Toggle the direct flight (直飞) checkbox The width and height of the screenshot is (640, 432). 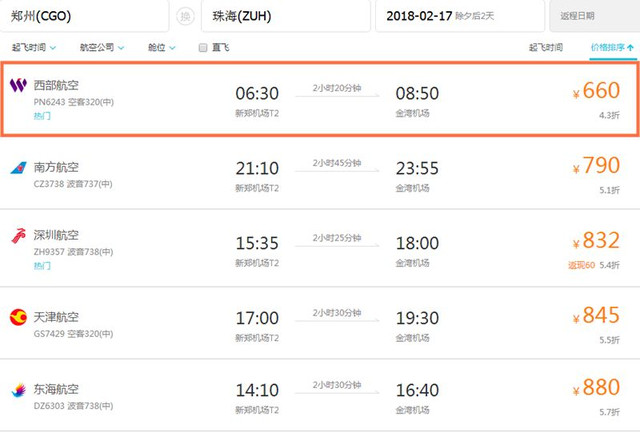click(x=204, y=48)
